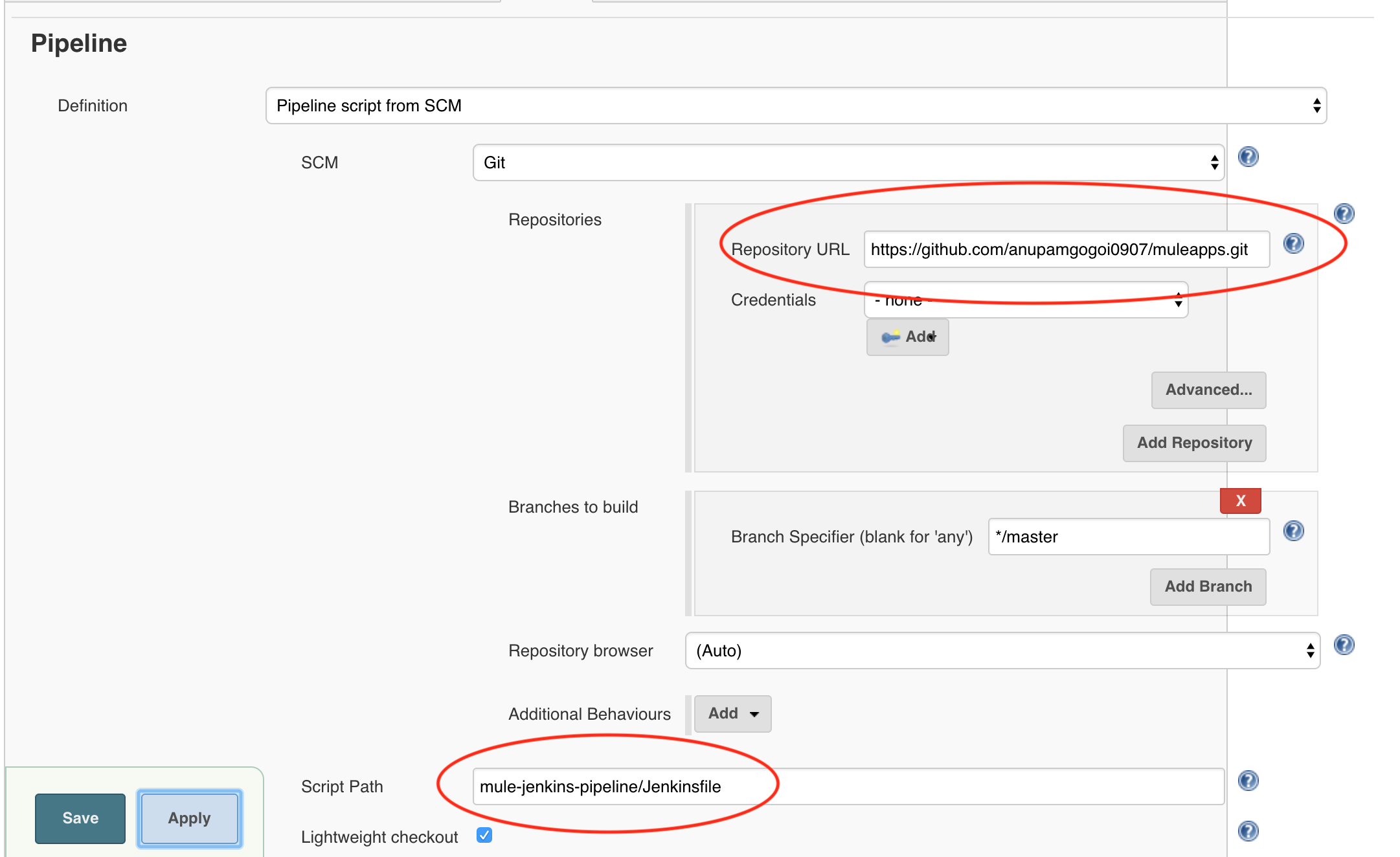This screenshot has width=1400, height=857.
Task: Open help for Lightweight checkout
Action: click(1248, 831)
